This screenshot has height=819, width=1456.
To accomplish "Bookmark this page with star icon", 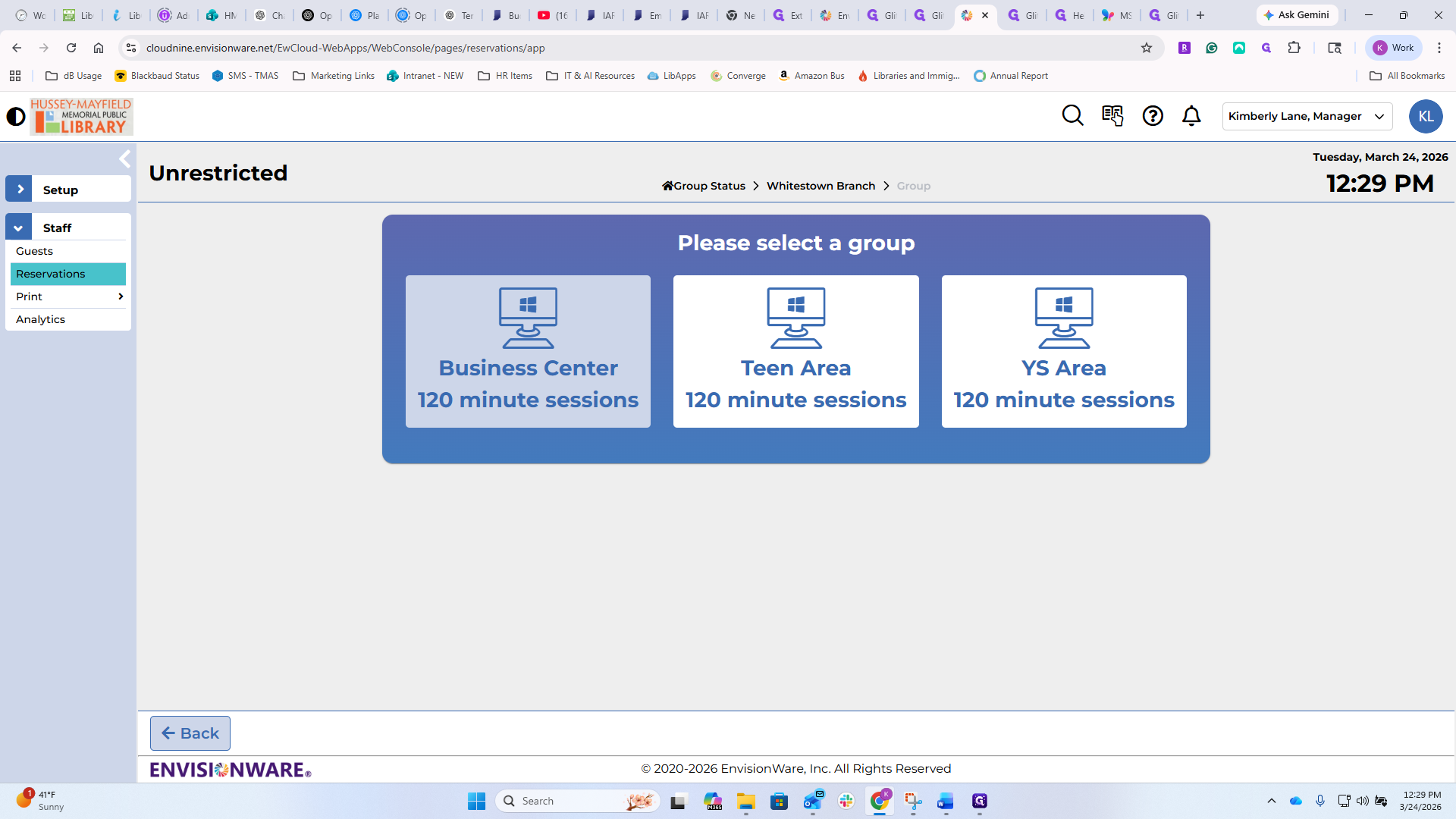I will (1147, 48).
